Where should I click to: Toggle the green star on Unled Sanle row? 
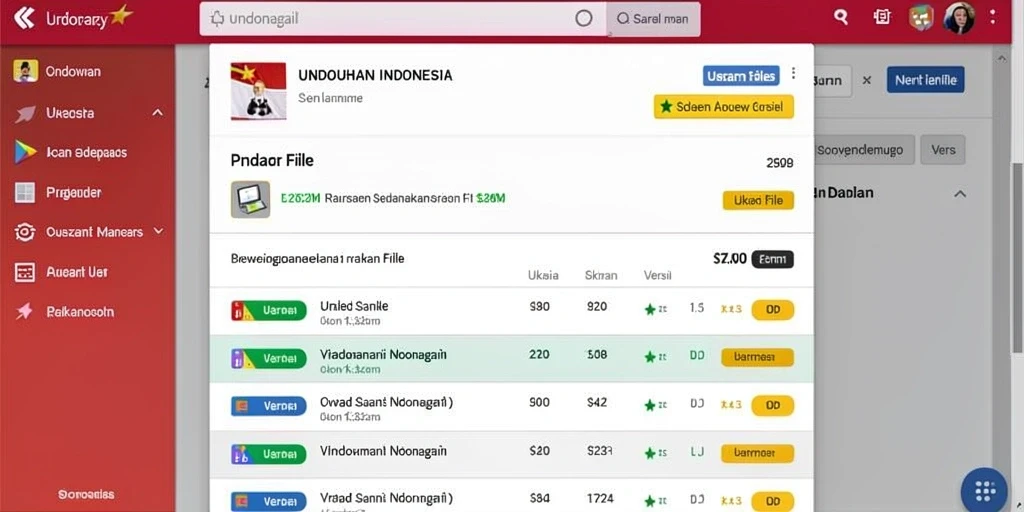650,310
